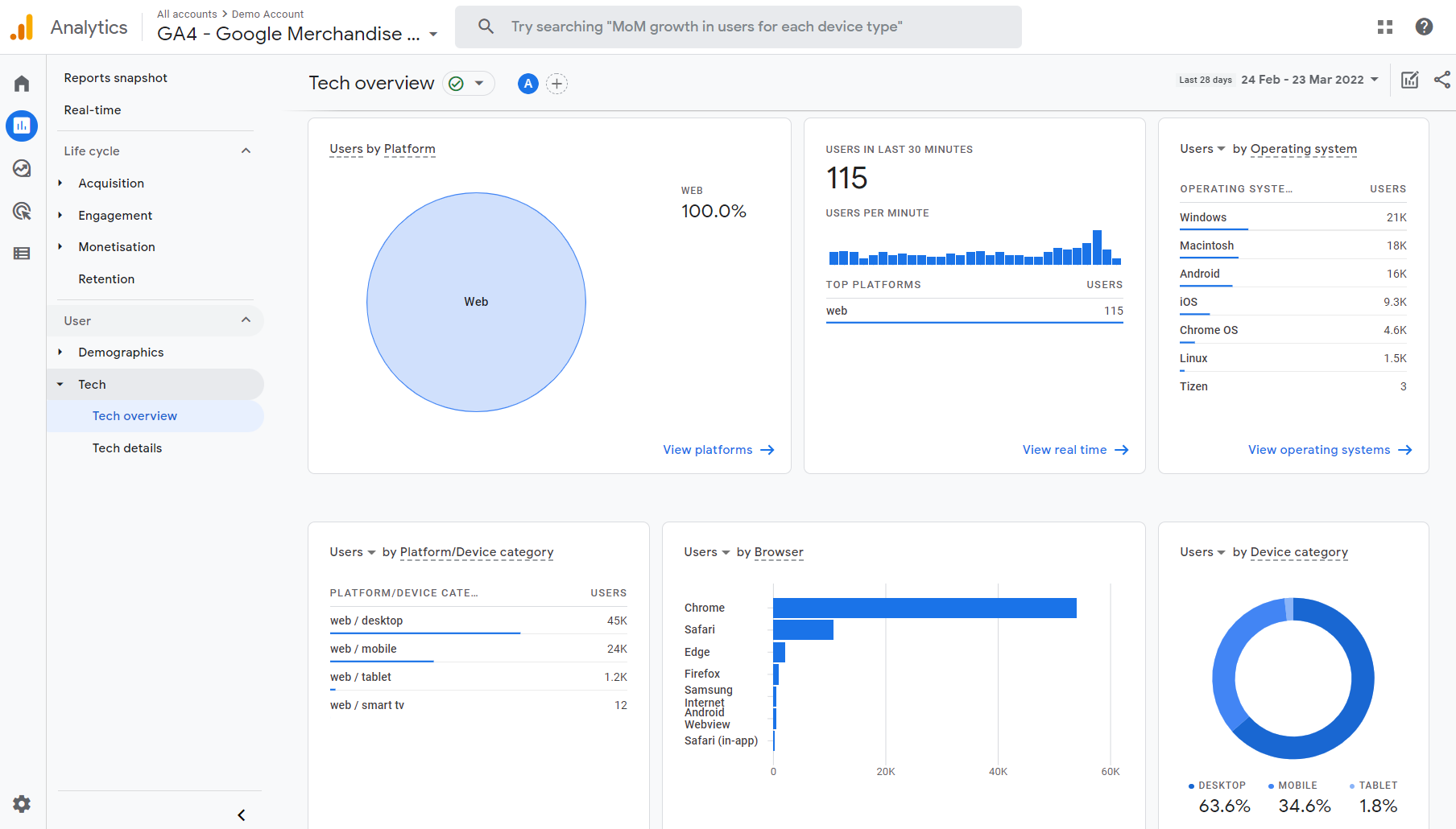Click the View platforms link
Screen dimensions: 1456x829
click(708, 450)
